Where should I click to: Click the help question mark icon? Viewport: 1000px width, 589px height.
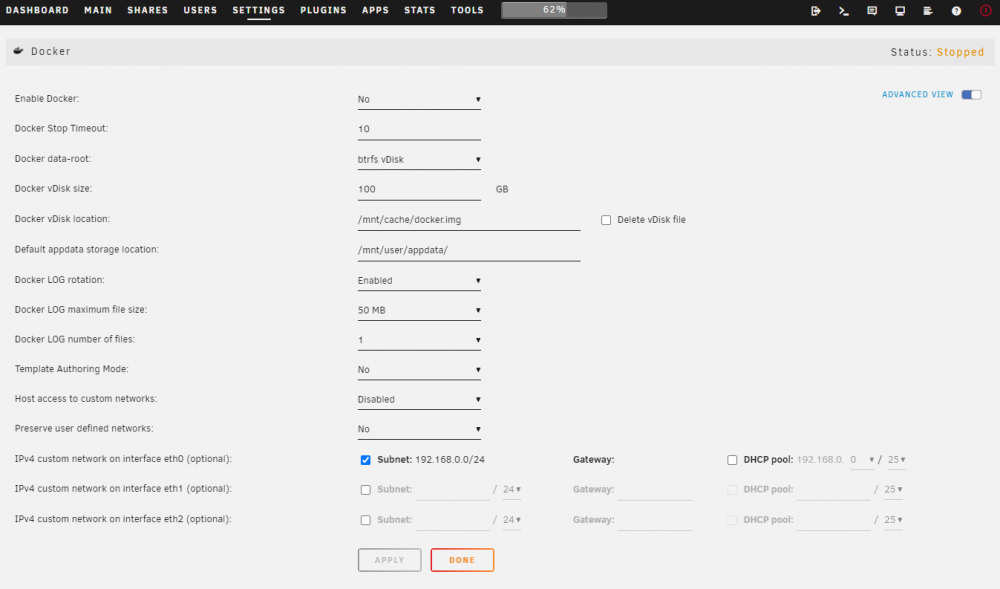(x=956, y=11)
